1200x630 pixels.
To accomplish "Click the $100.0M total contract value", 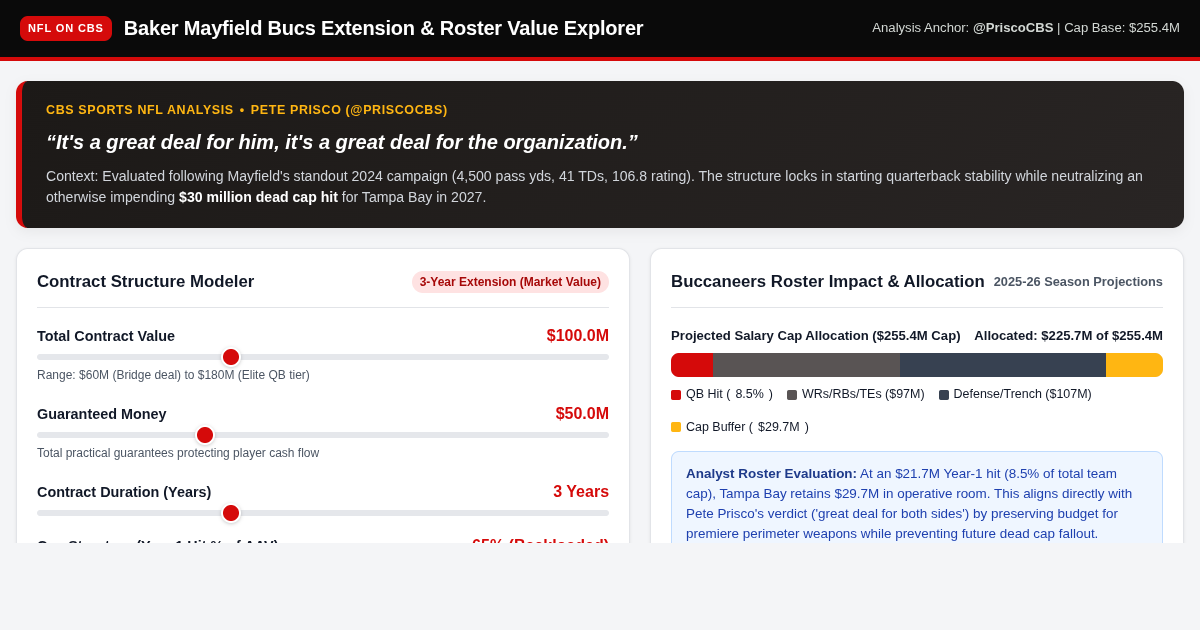I will click(578, 336).
